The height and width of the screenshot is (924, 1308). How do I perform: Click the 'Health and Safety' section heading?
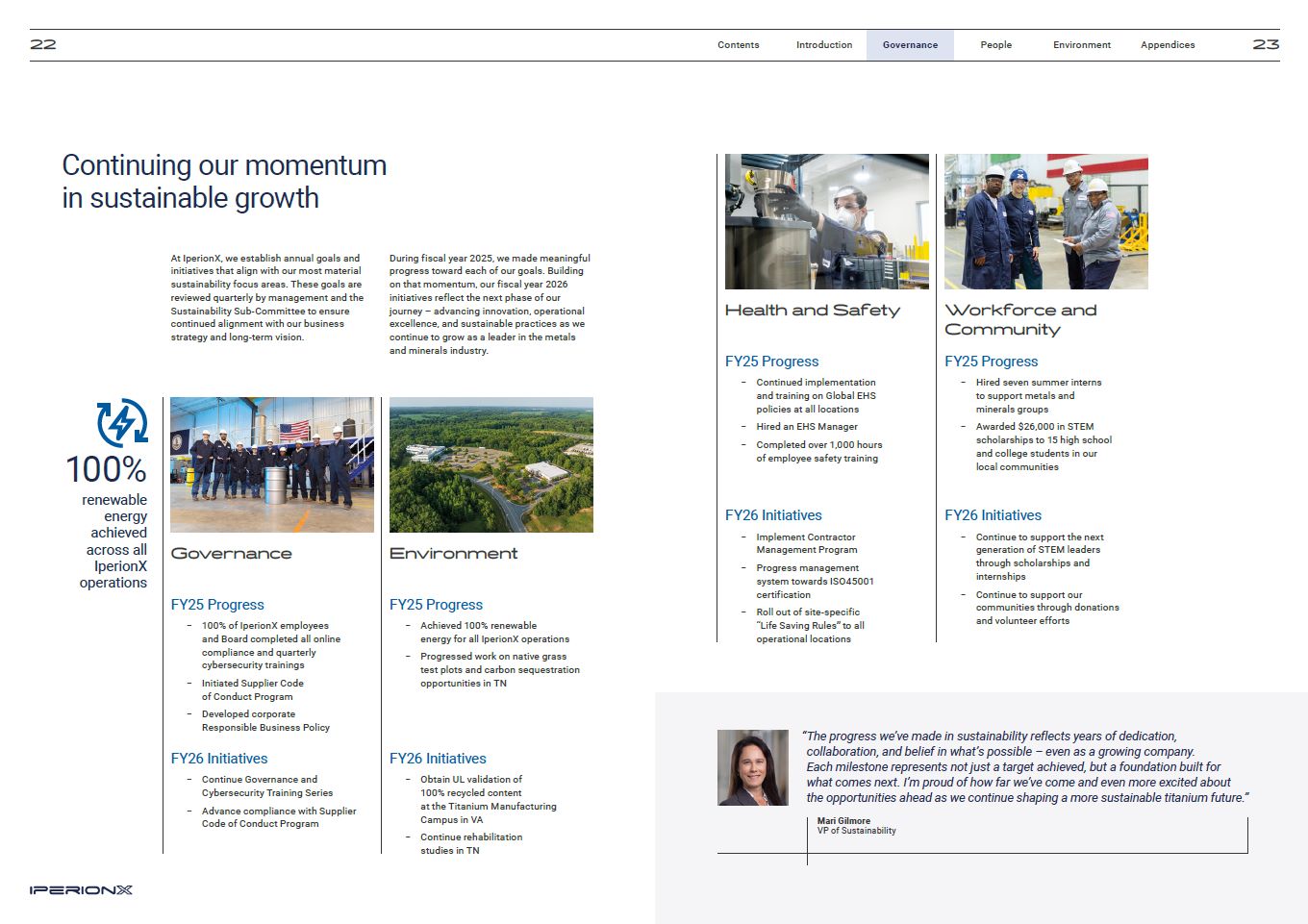pos(813,311)
